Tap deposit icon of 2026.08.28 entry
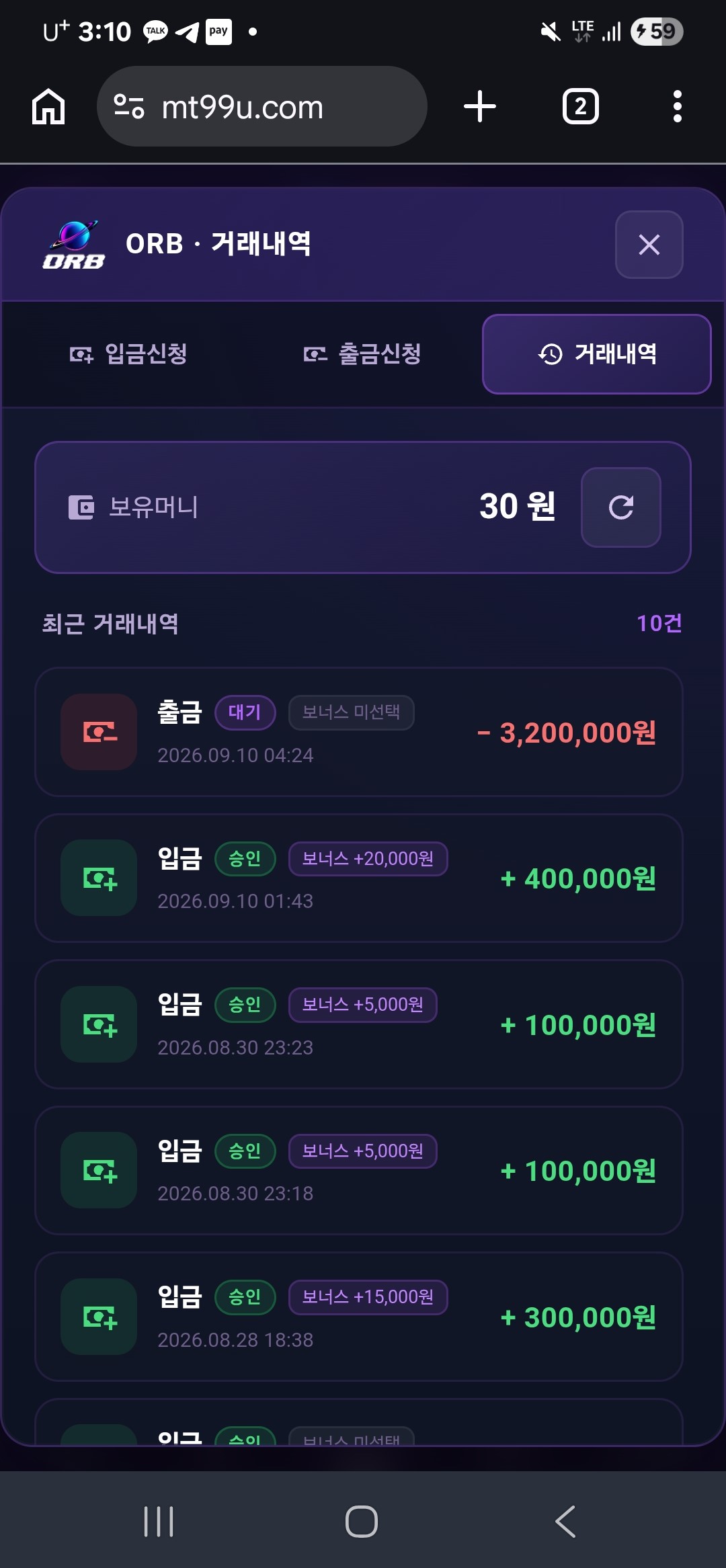The image size is (726, 1568). pos(99,1317)
